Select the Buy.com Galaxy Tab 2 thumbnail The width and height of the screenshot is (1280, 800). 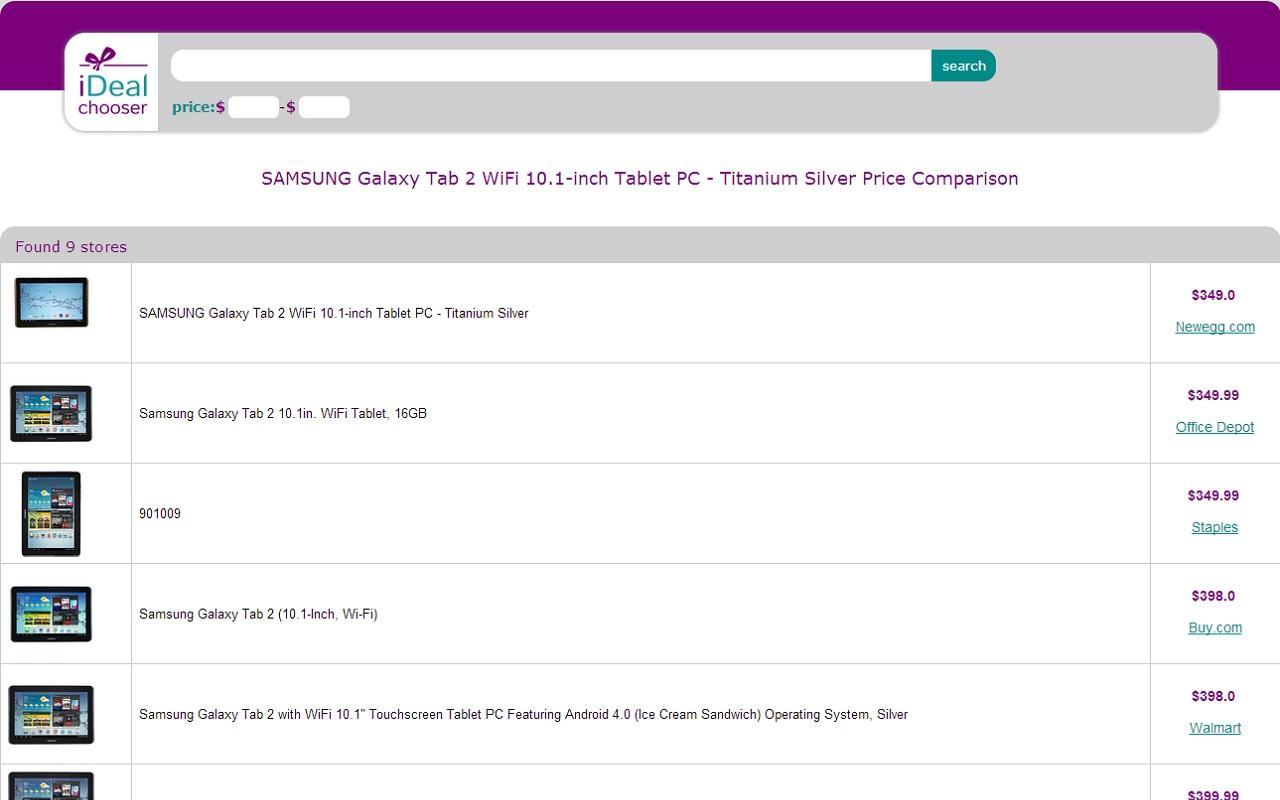pyautogui.click(x=51, y=614)
